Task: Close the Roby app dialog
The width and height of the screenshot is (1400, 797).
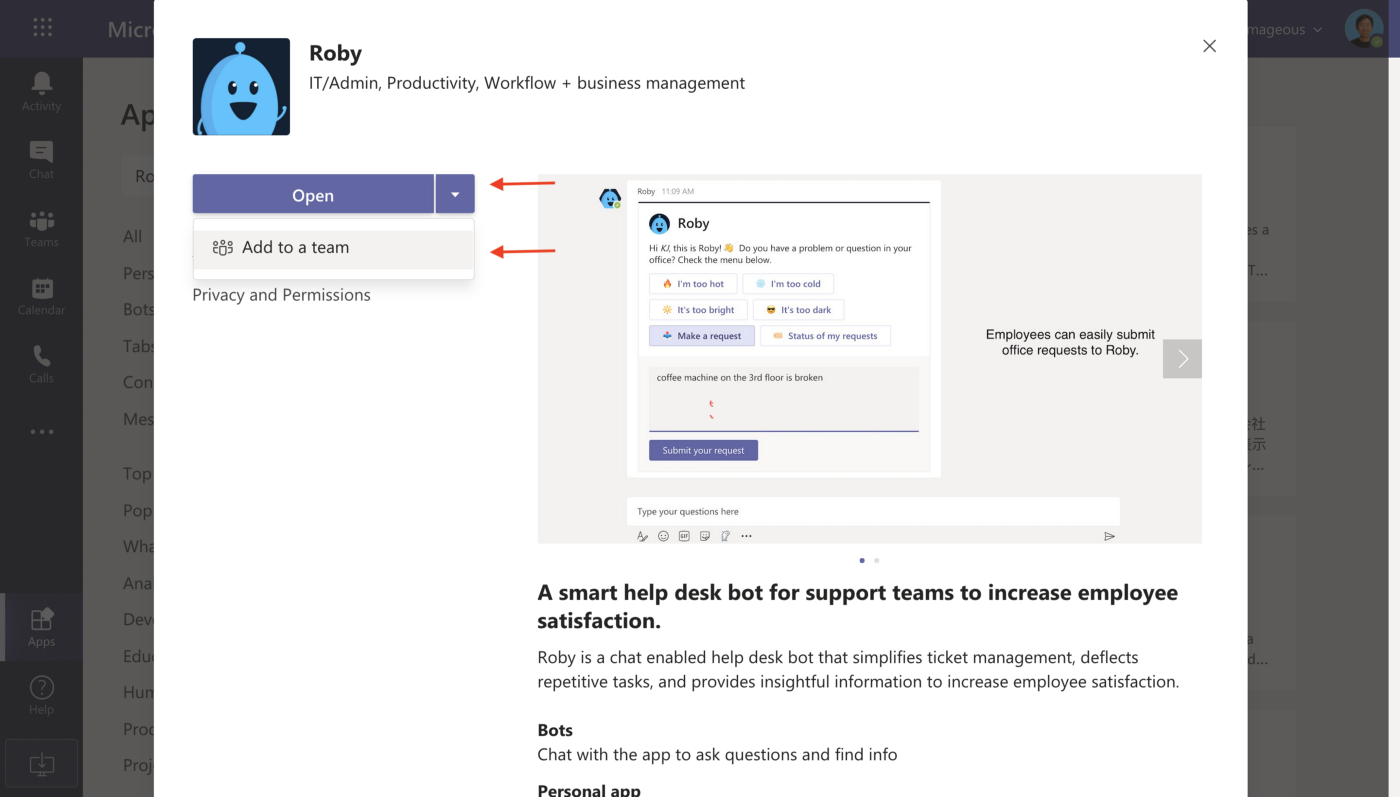Action: [x=1209, y=46]
